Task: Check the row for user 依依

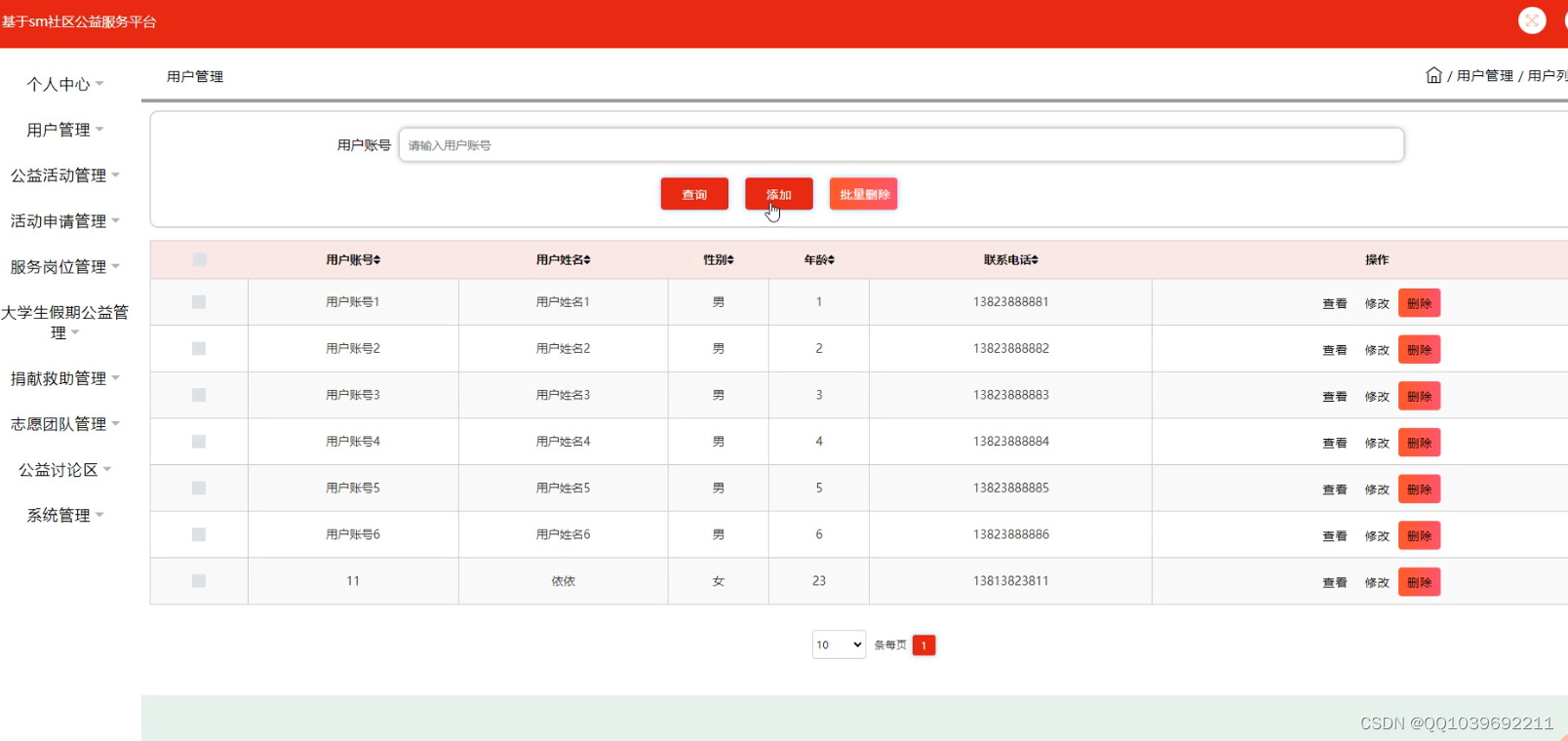Action: (199, 581)
